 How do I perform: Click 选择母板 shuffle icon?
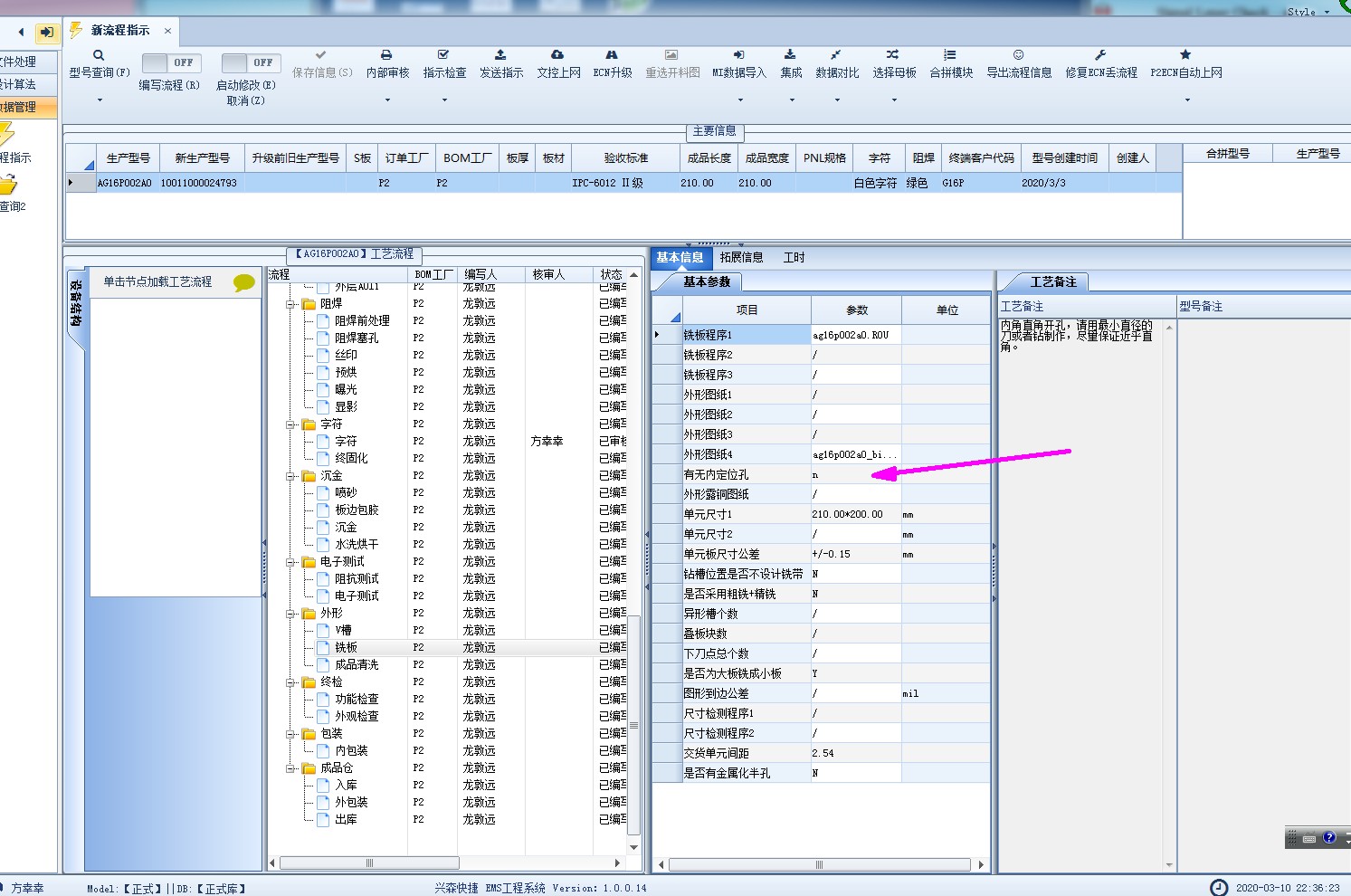tap(893, 55)
